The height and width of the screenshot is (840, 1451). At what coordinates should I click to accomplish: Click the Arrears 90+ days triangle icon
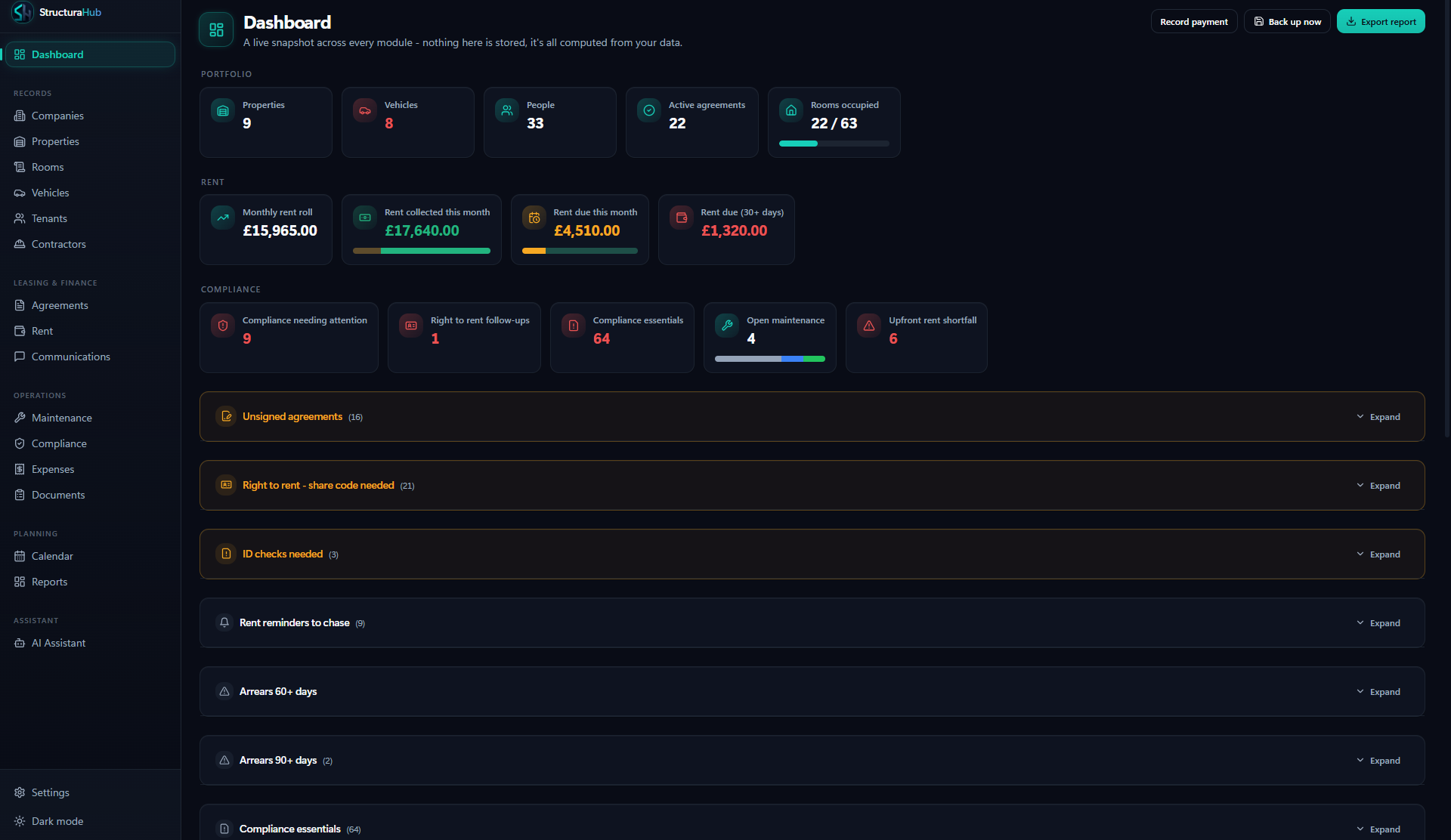224,761
